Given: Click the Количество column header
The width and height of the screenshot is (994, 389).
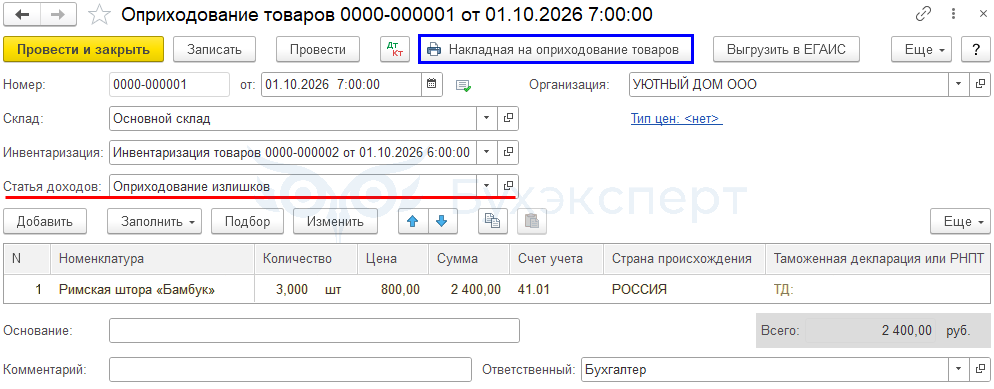Looking at the screenshot, I should 306,258.
